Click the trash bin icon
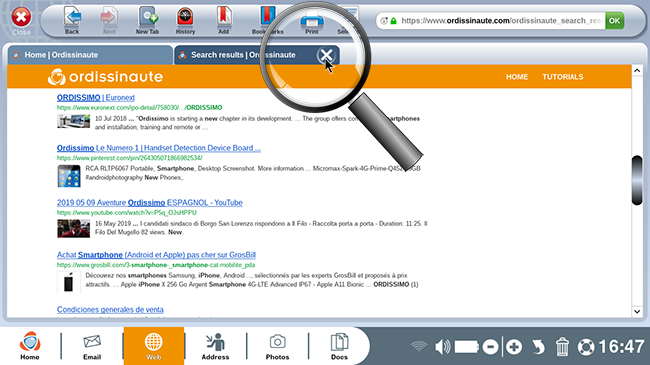The image size is (650, 365). point(562,346)
